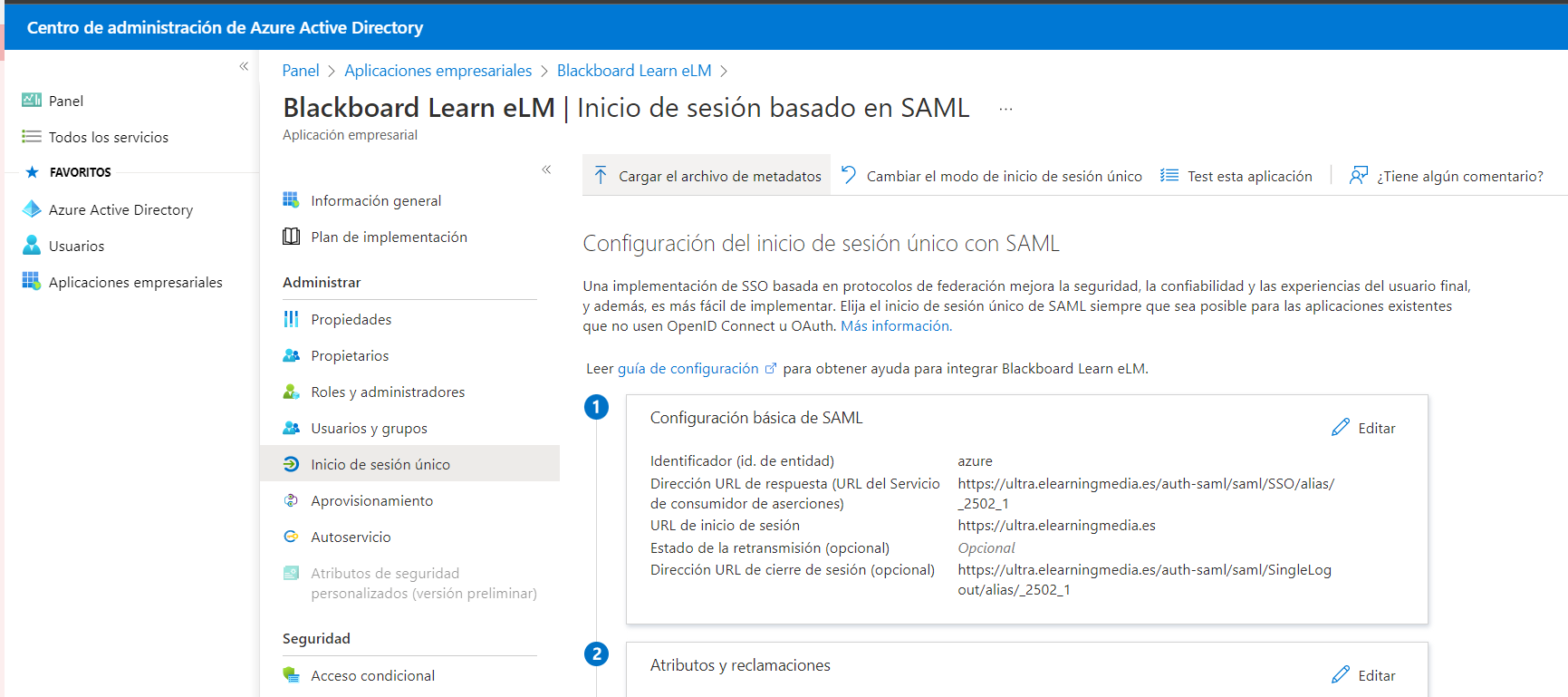Click the Acceso condicional shield icon
The width and height of the screenshot is (1568, 697).
point(291,674)
